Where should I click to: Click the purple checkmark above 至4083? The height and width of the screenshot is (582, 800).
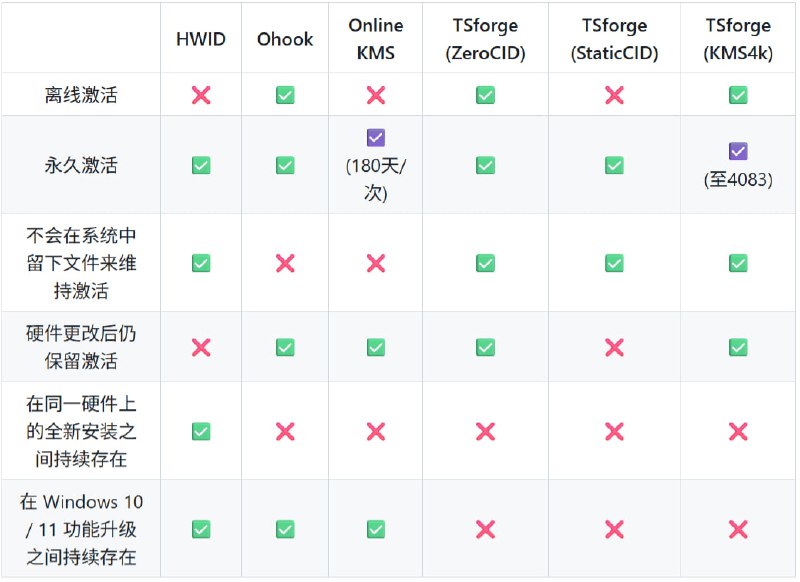point(738,151)
